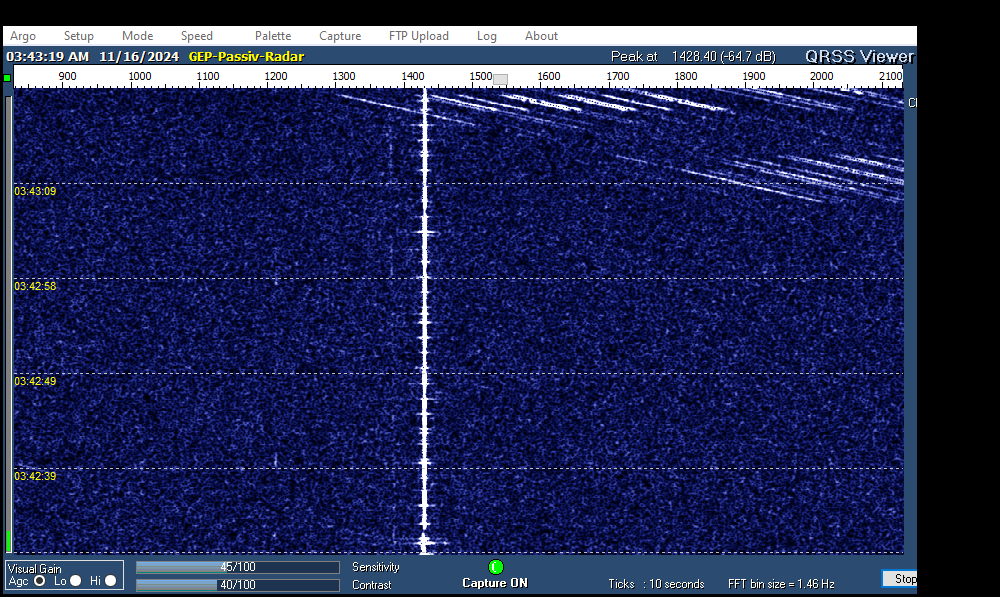This screenshot has width=1000, height=597.
Task: Open the Speed menu
Action: coord(196,36)
